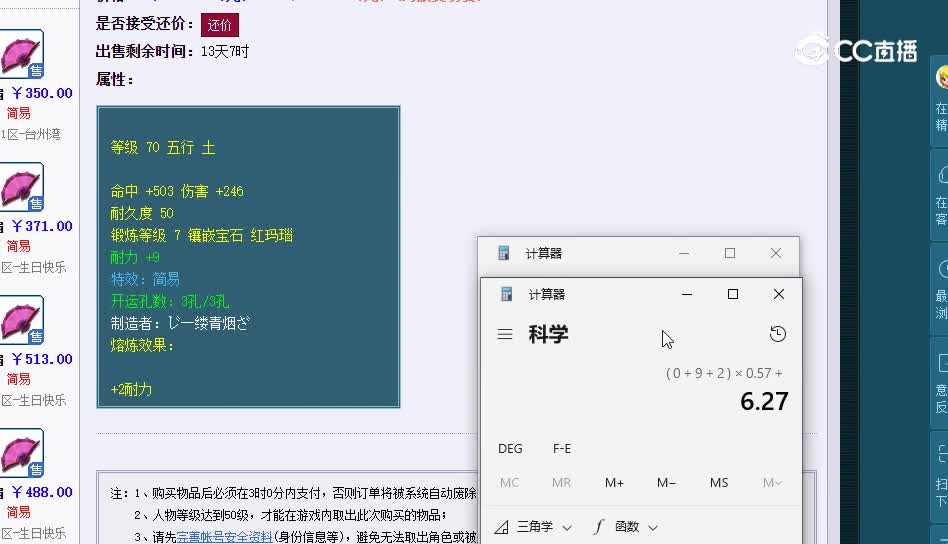The image size is (948, 544).
Task: Expand the 函数 functions dropdown
Action: [x=625, y=527]
